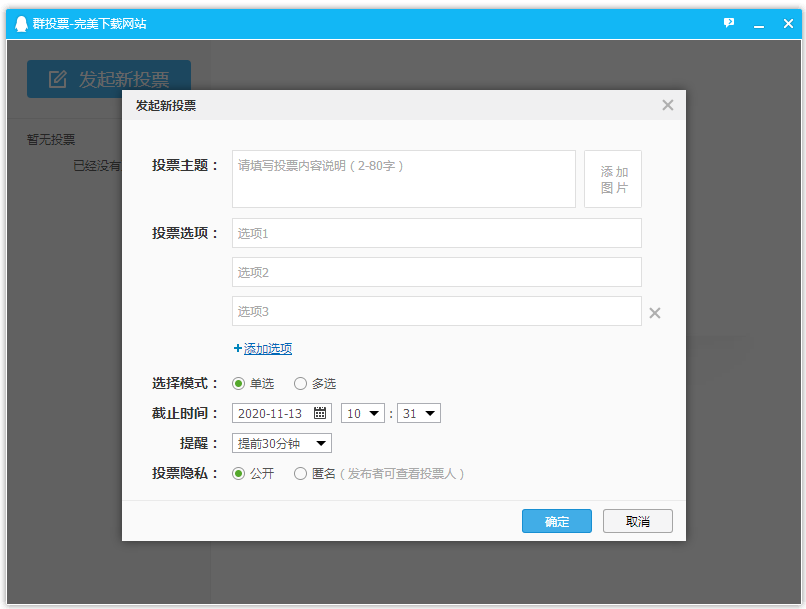This screenshot has width=806, height=609.
Task: Cancel the new poll with 取消
Action: click(x=637, y=521)
